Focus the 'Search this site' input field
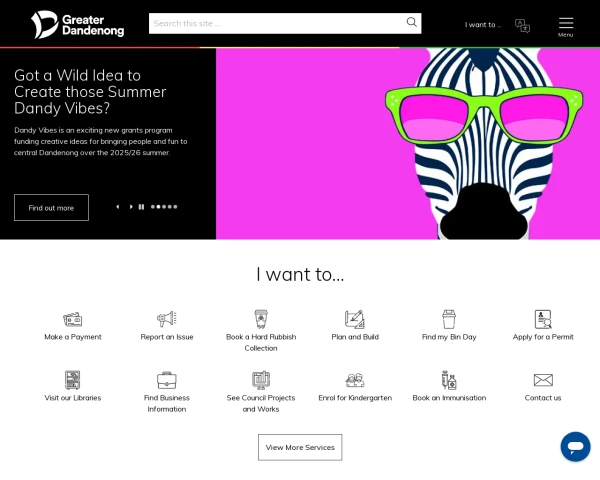The width and height of the screenshot is (600, 480). click(x=275, y=23)
